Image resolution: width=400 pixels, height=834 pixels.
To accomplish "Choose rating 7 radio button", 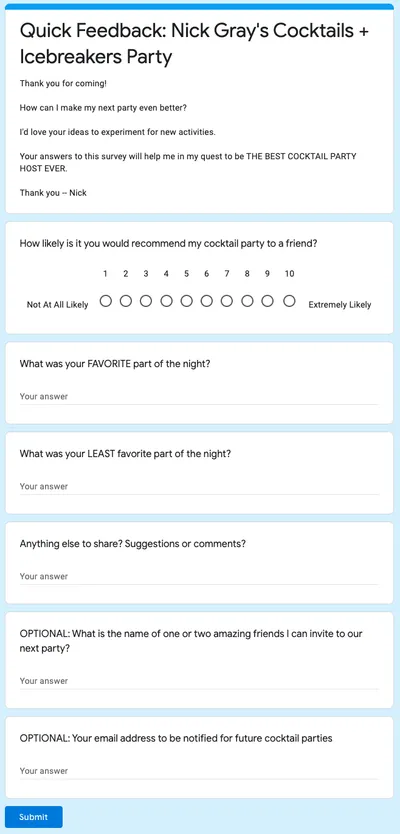I will click(227, 302).
